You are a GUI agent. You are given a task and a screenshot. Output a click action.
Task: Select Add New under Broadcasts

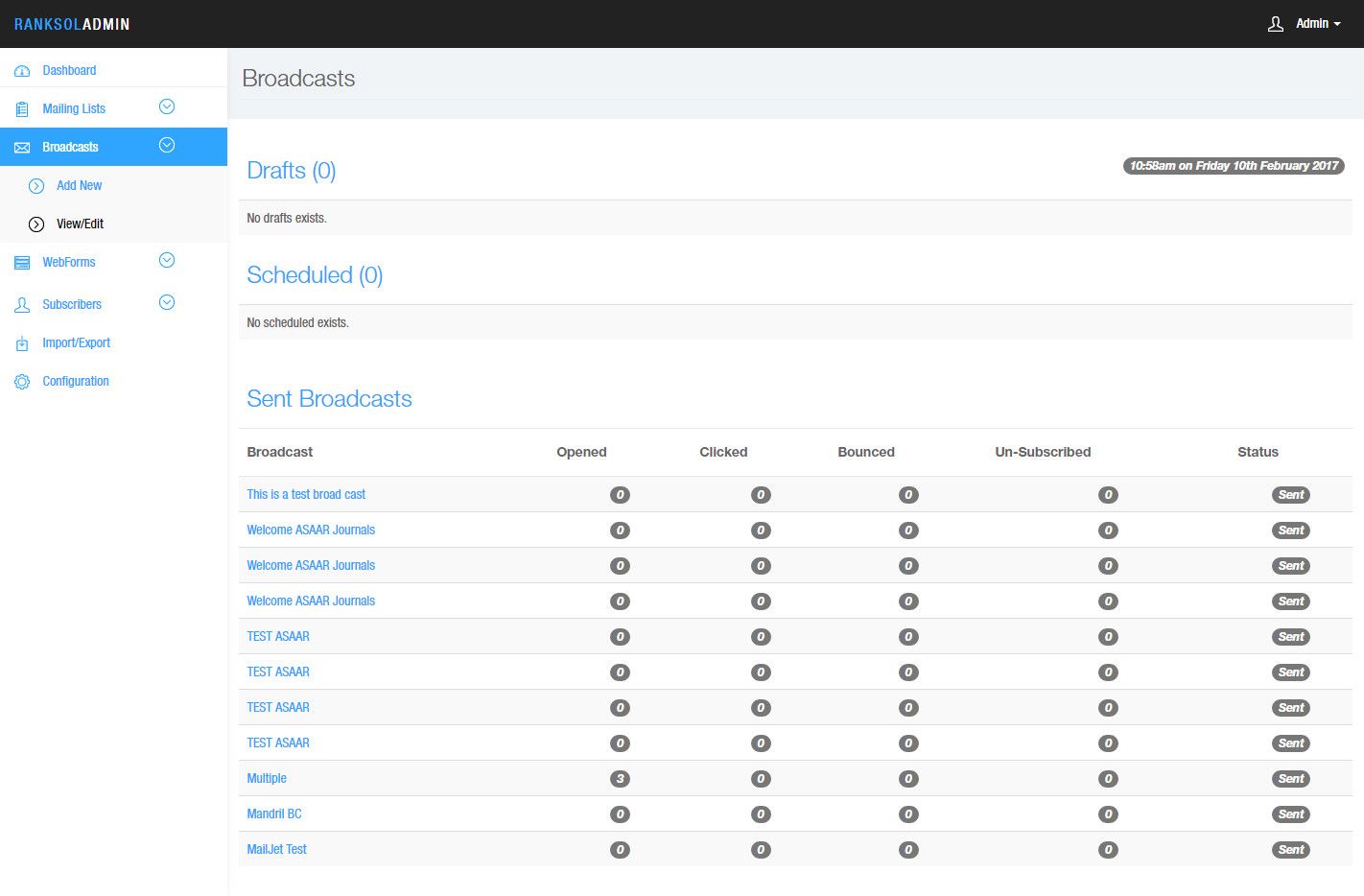tap(79, 185)
